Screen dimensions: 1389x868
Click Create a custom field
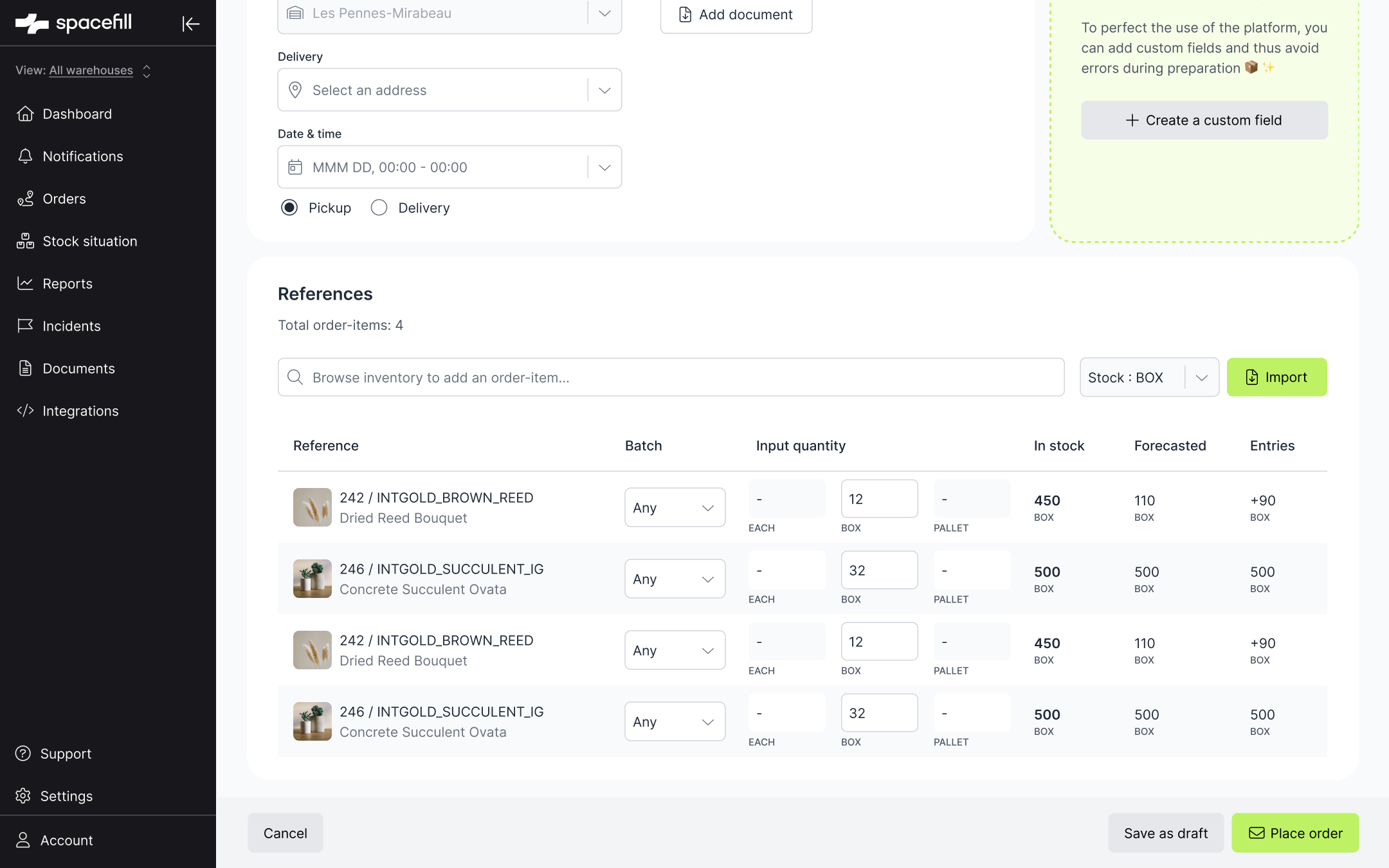coord(1204,120)
